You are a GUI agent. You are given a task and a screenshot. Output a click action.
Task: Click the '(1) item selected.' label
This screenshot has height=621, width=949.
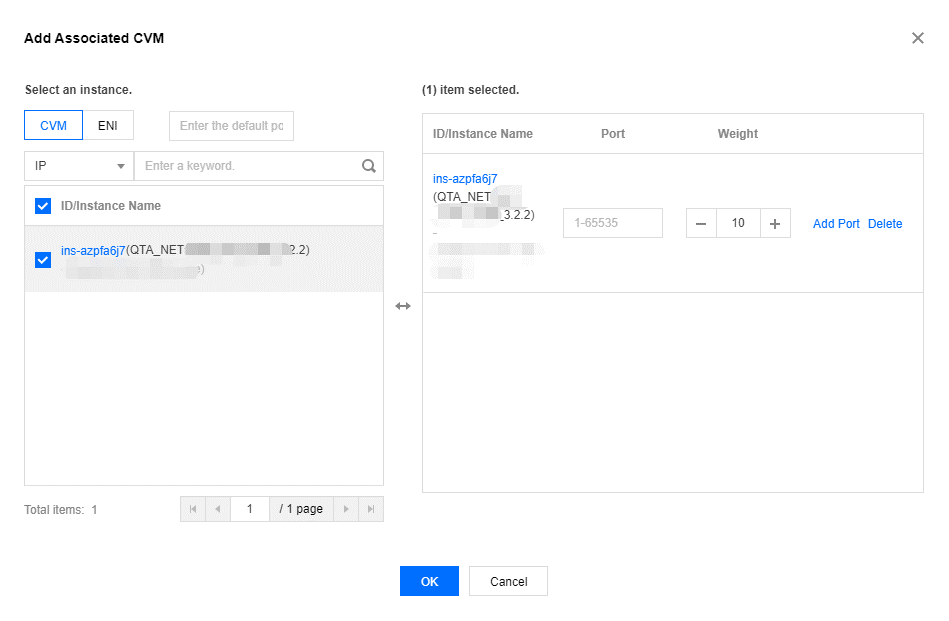tap(470, 90)
